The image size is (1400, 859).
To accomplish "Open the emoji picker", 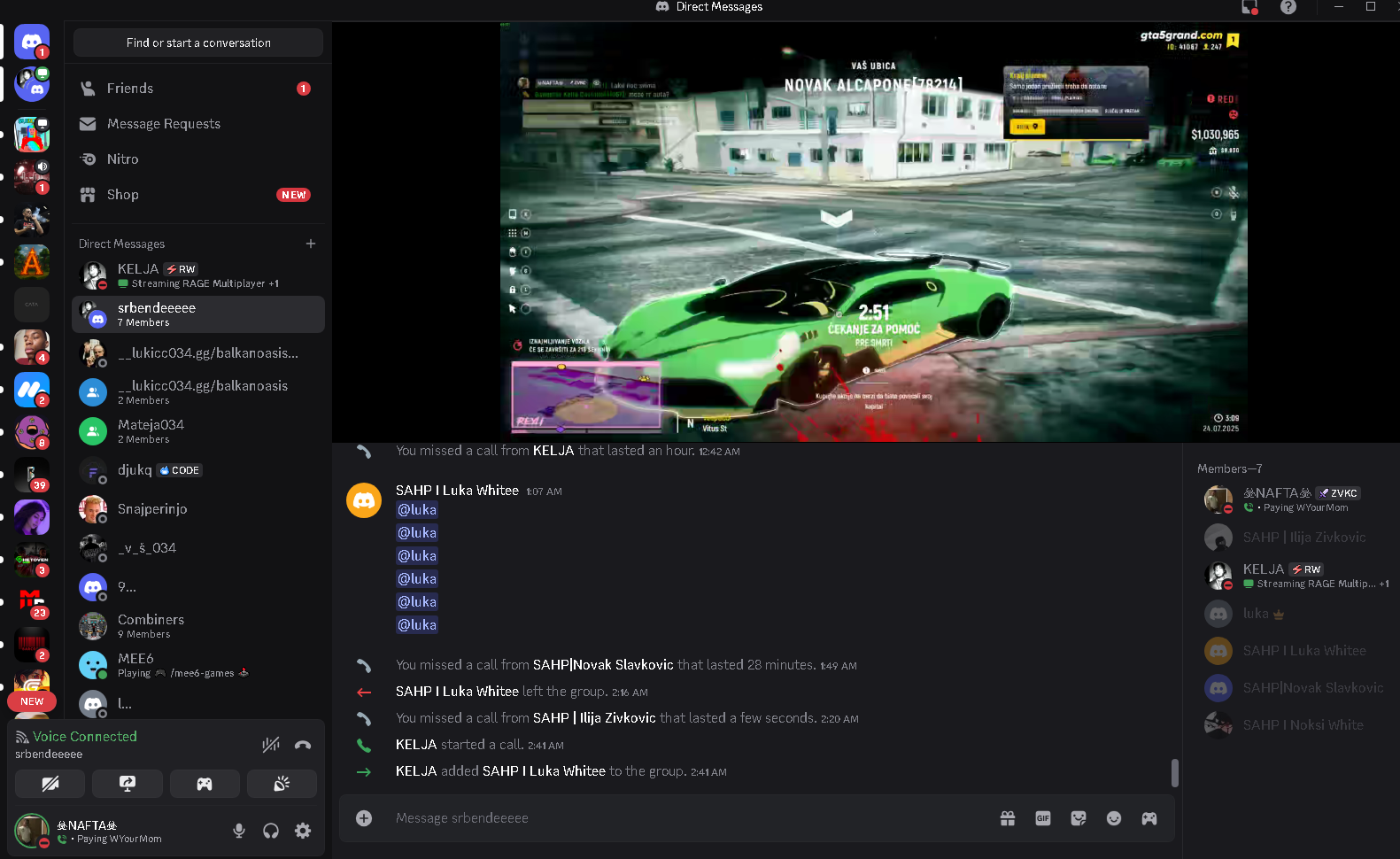I will point(1114,818).
